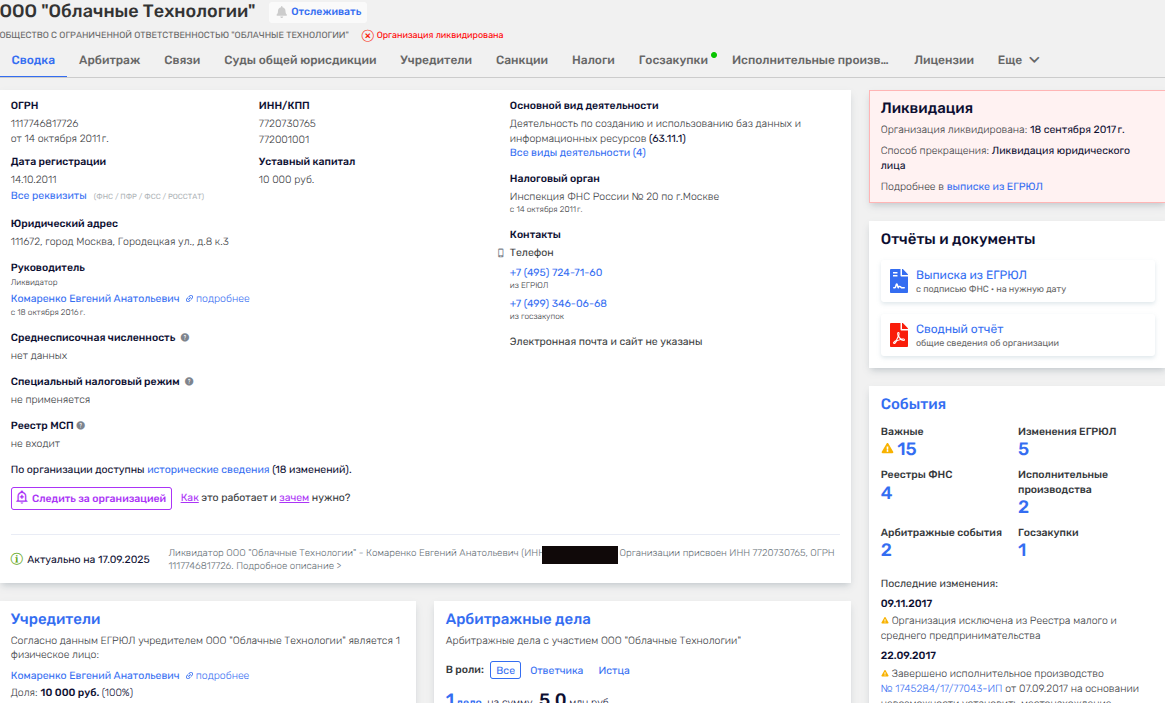This screenshot has height=703, width=1165.
Task: Click the Следить за организацией button
Action: point(90,498)
